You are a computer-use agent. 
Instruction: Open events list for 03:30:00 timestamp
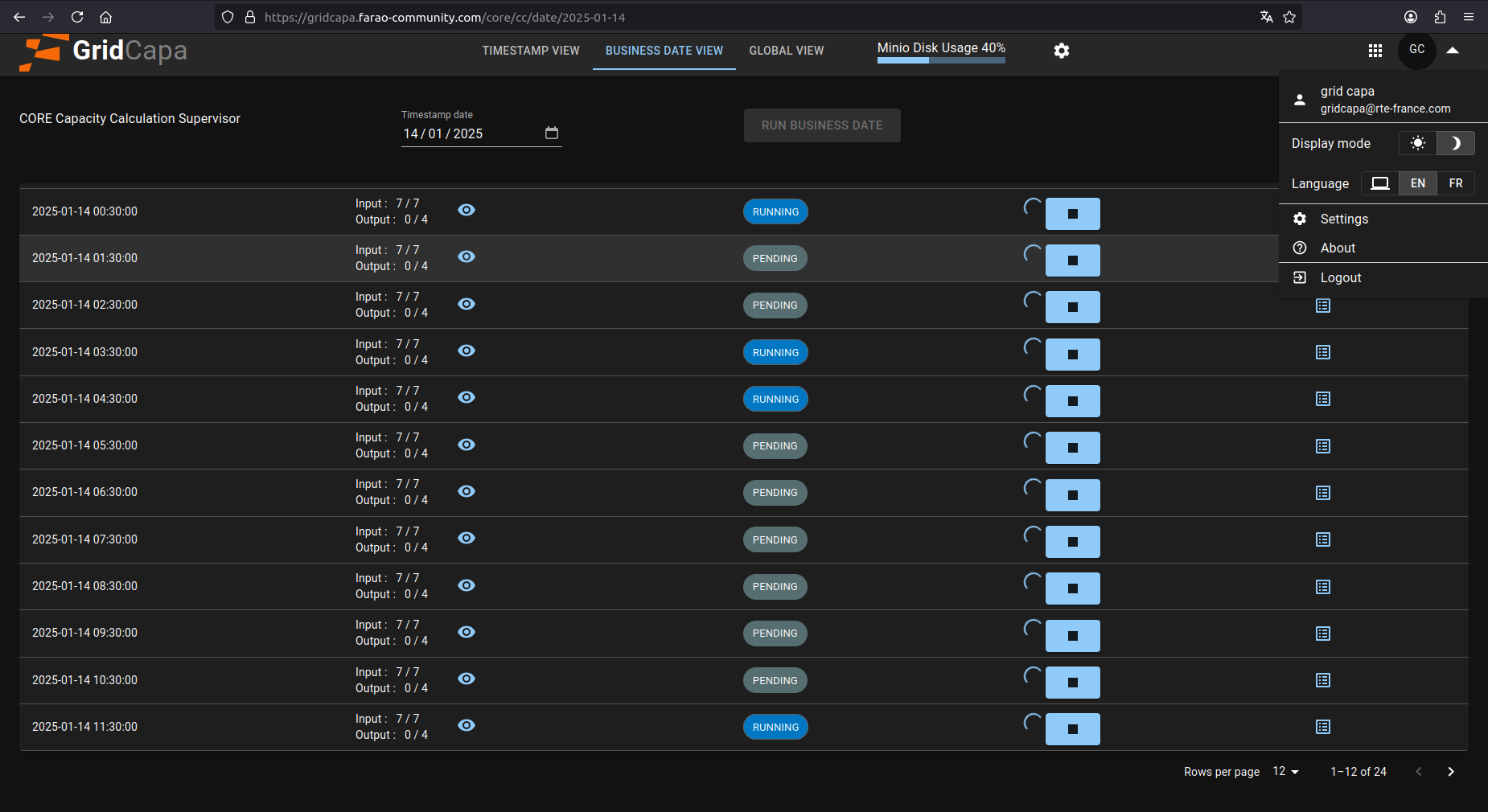[x=1322, y=352]
